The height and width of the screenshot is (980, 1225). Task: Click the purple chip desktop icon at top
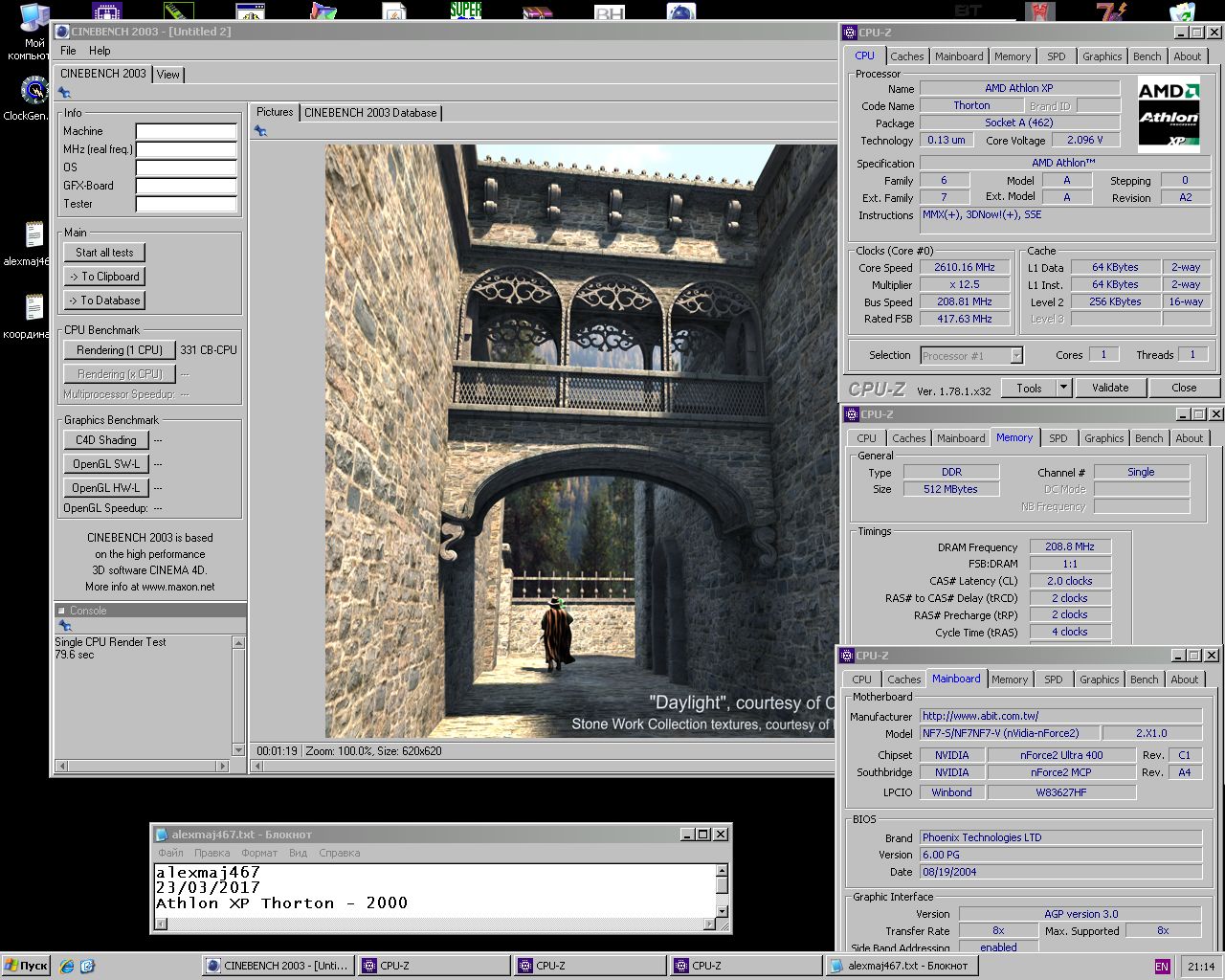click(x=107, y=11)
